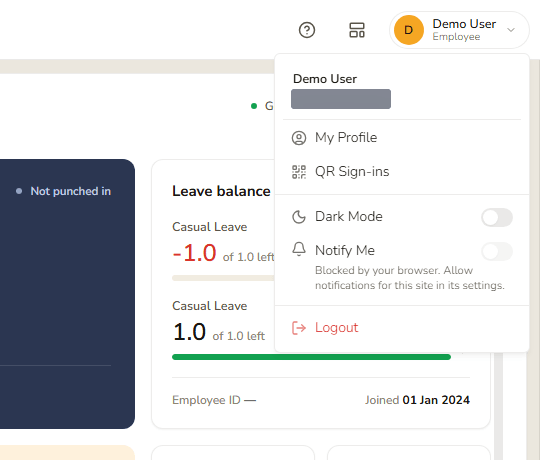Viewport: 540px width, 460px height.
Task: Collapse the Demo User account dropdown chevron
Action: click(x=511, y=30)
